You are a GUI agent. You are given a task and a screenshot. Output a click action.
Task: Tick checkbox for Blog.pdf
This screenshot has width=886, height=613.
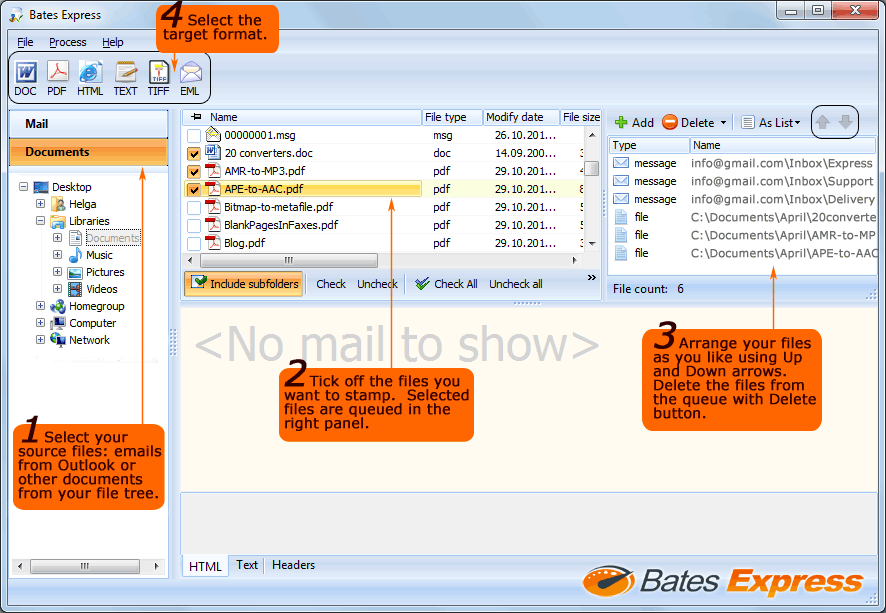[x=194, y=244]
